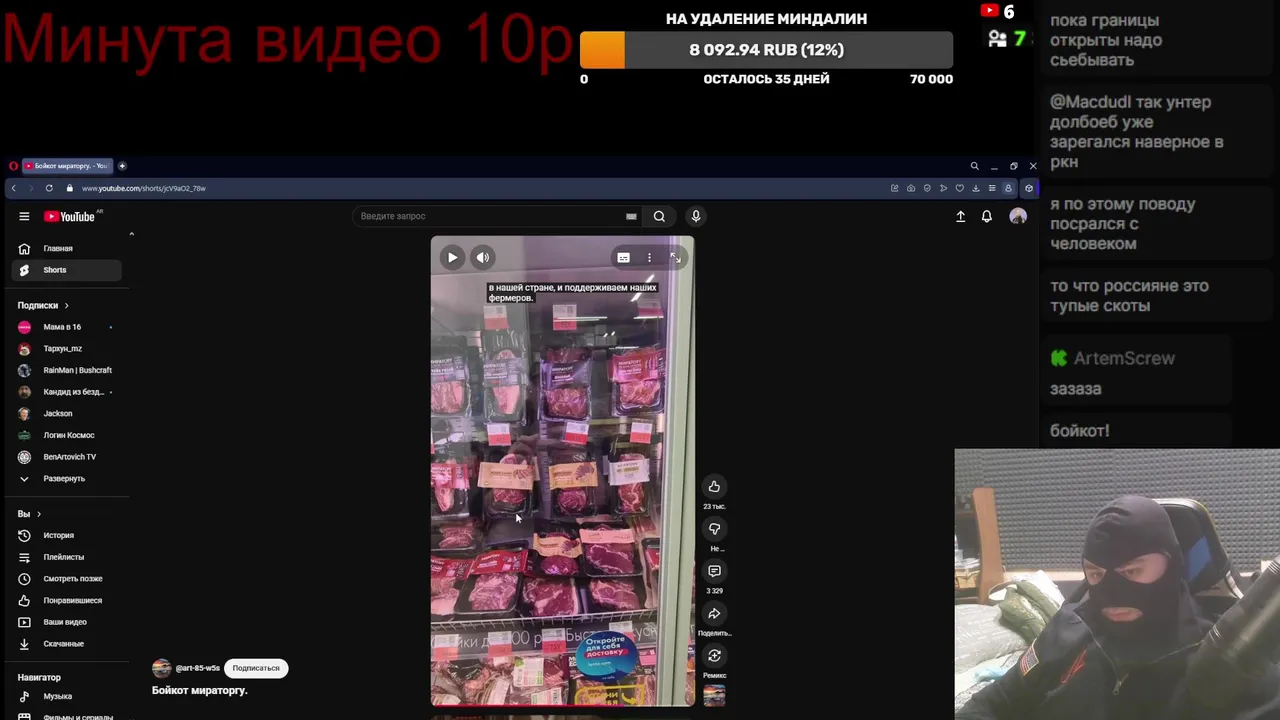The width and height of the screenshot is (1280, 720).
Task: Select Shorts in the sidebar
Action: coord(67,270)
